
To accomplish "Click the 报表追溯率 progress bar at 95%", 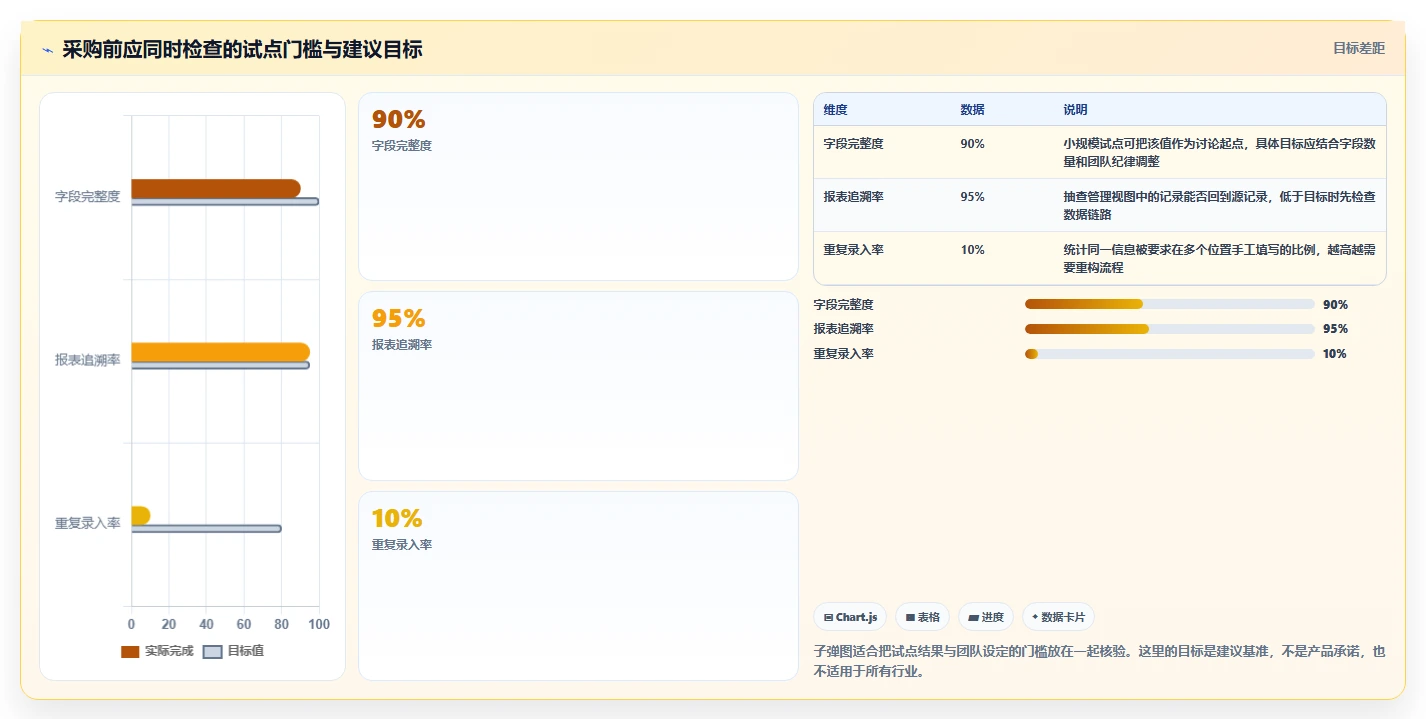I will (x=1169, y=329).
